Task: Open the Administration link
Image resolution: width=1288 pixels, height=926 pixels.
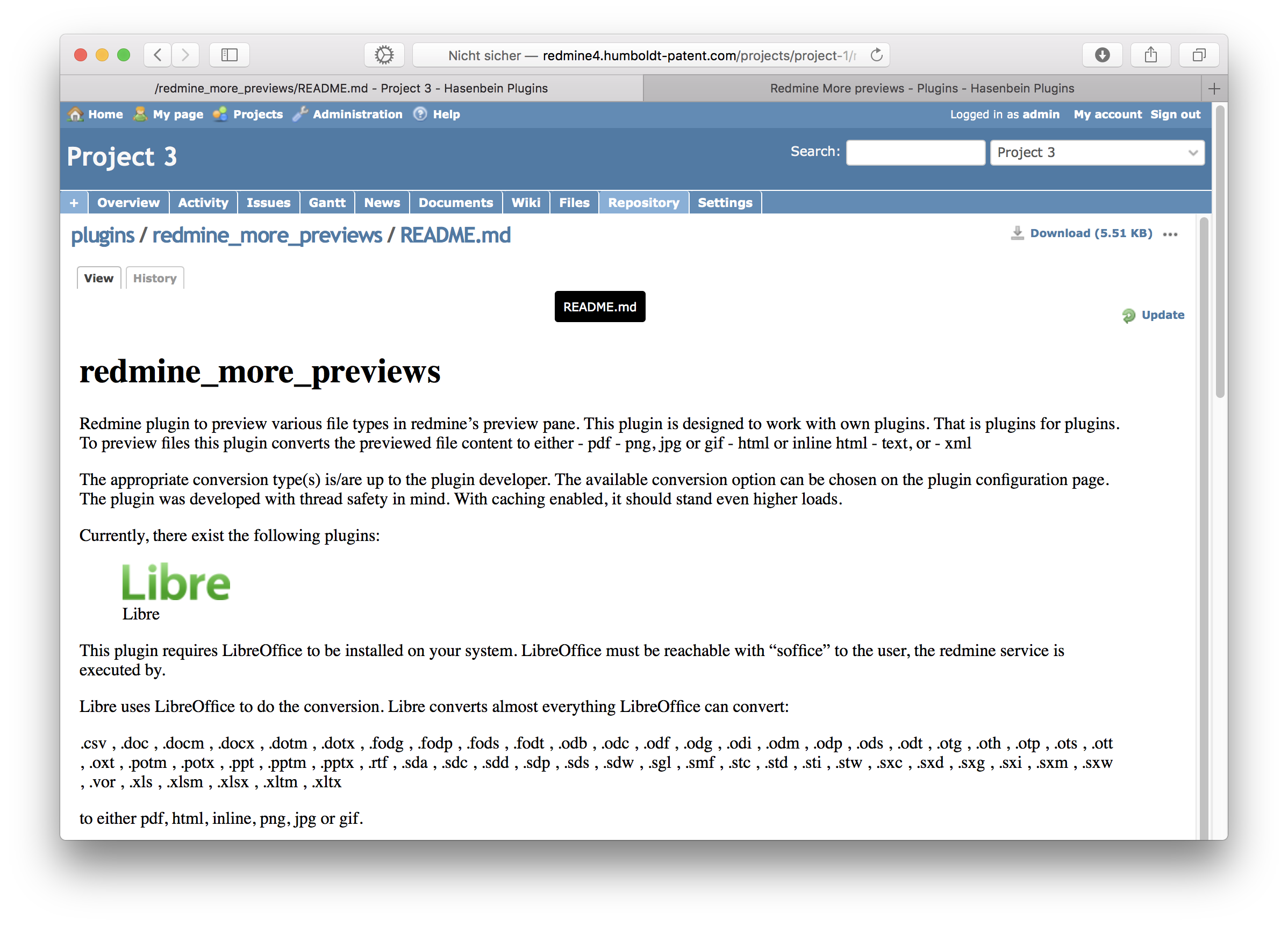Action: pos(357,114)
